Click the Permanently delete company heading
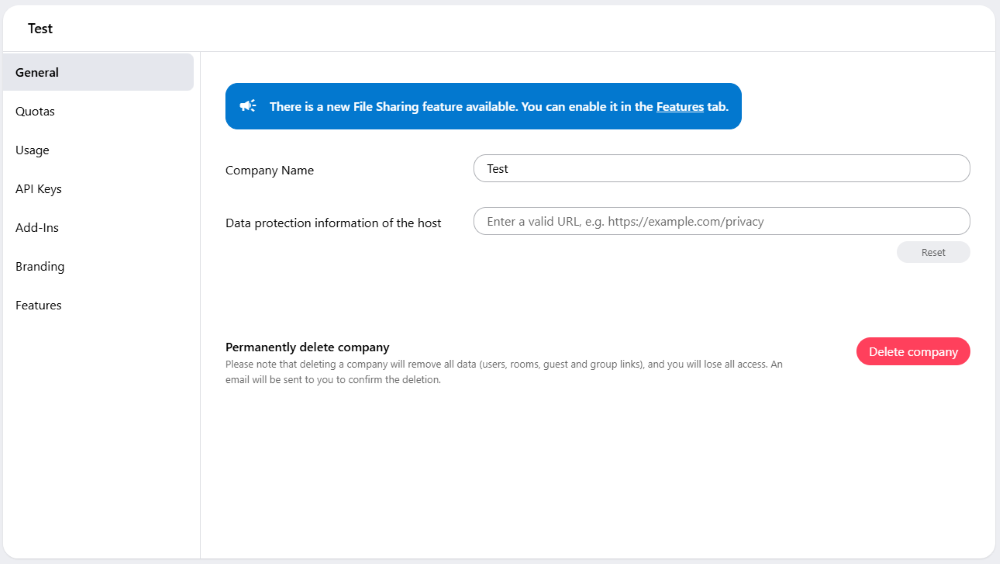This screenshot has width=1000, height=564. pyautogui.click(x=307, y=347)
